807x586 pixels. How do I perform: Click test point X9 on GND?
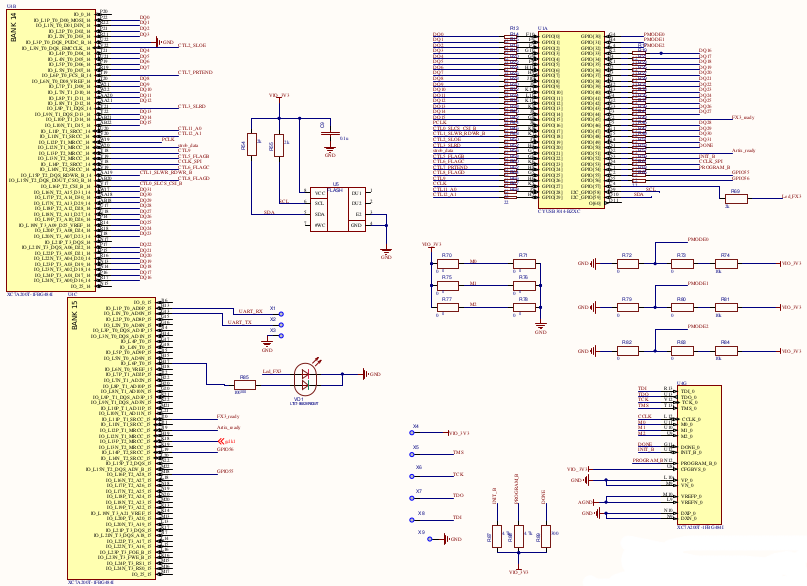click(430, 539)
